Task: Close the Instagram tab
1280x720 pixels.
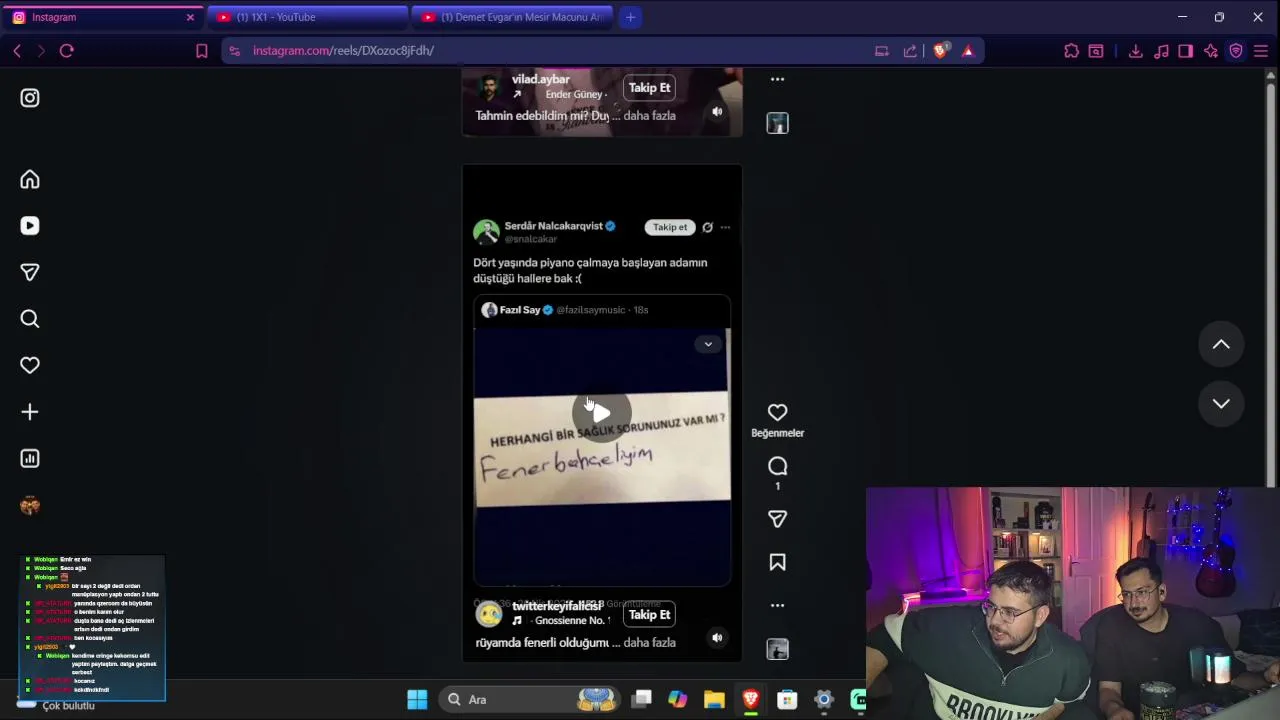Action: (190, 17)
